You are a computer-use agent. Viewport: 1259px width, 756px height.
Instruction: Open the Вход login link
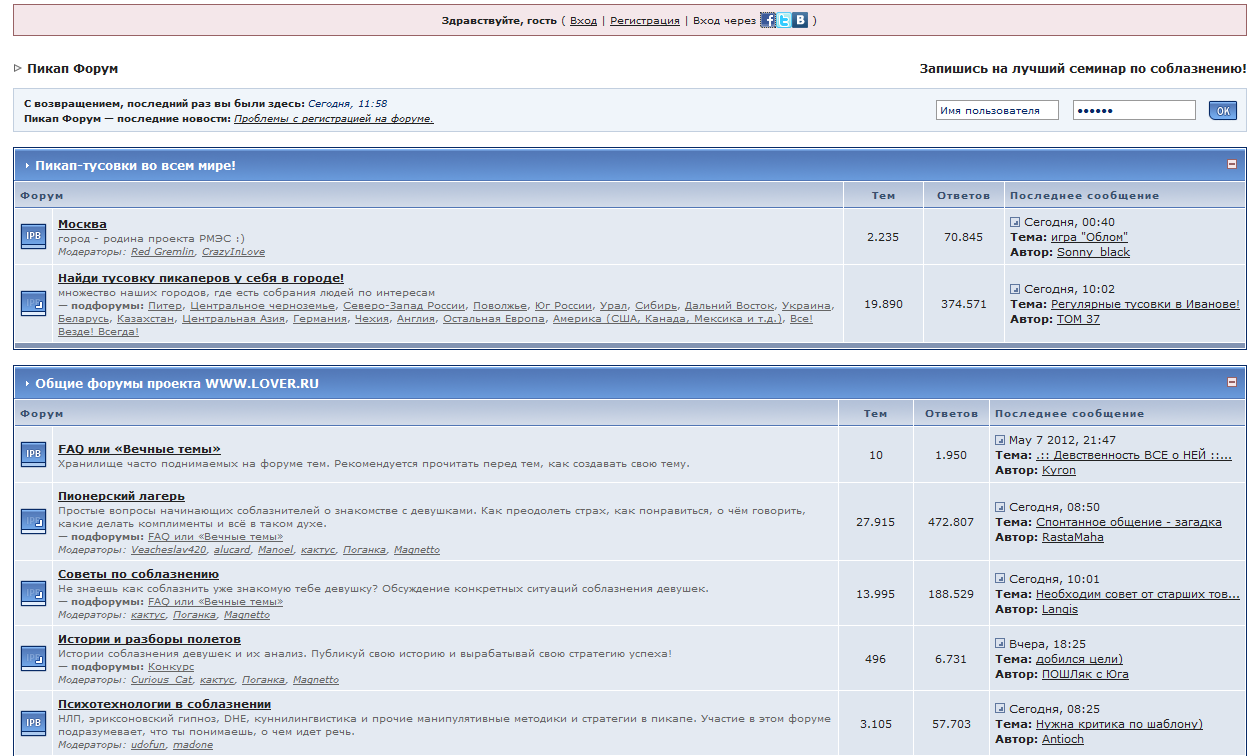[583, 20]
